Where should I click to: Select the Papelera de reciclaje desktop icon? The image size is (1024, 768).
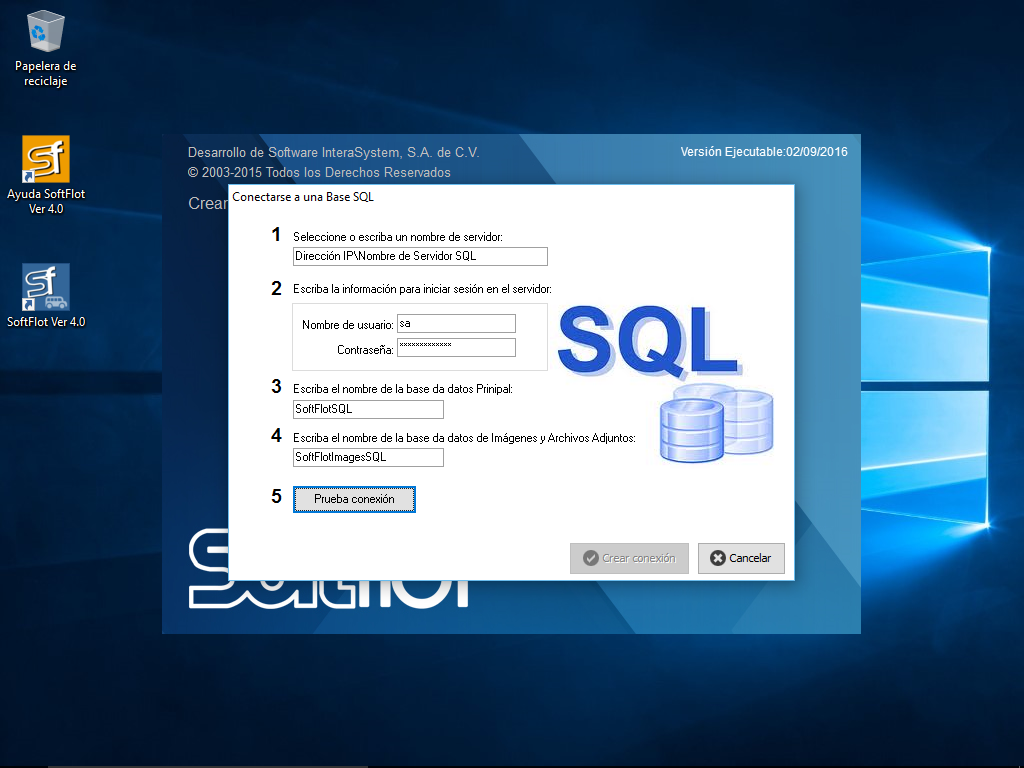pyautogui.click(x=45, y=48)
